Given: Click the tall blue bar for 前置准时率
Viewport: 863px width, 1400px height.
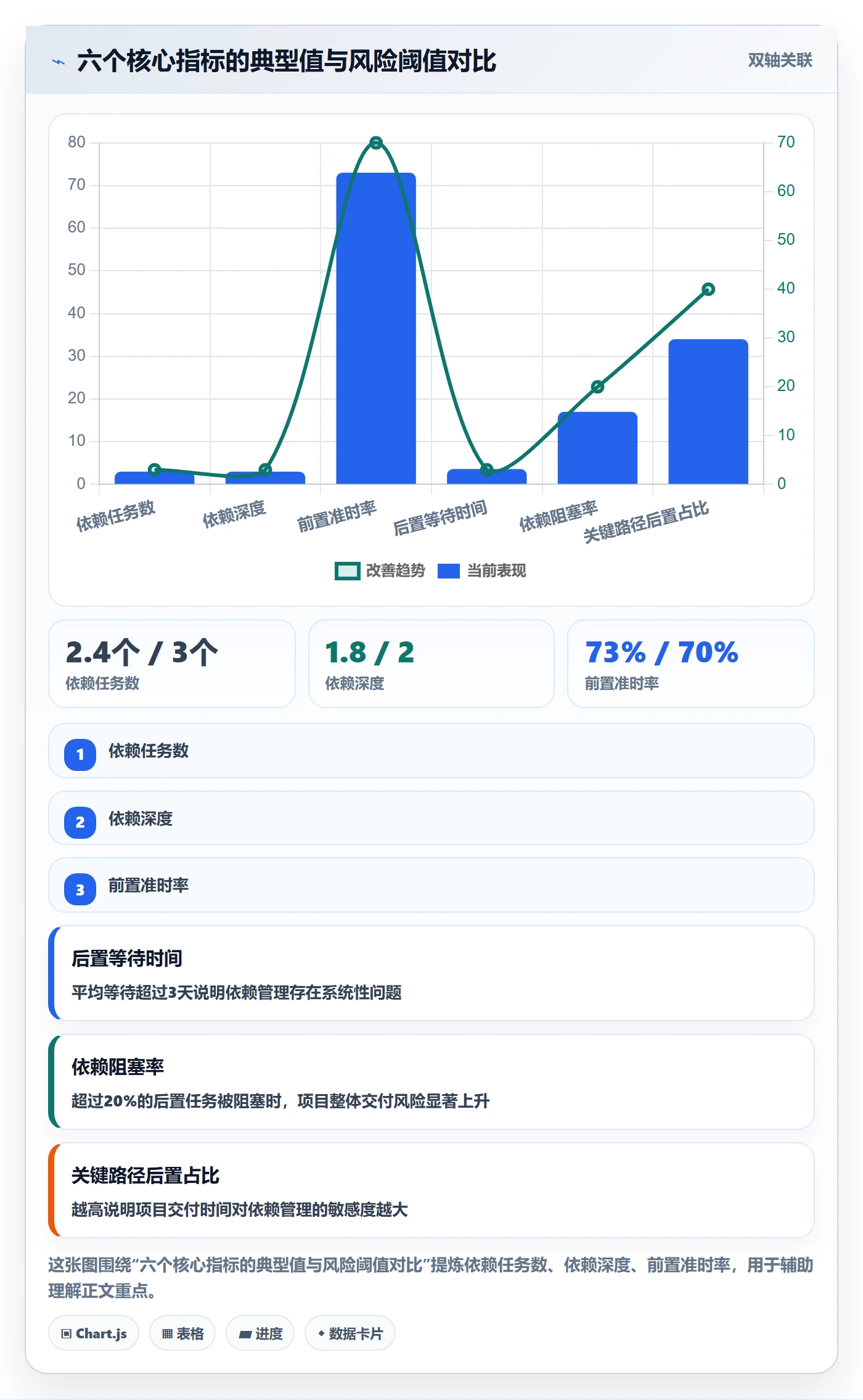Looking at the screenshot, I should (x=376, y=328).
